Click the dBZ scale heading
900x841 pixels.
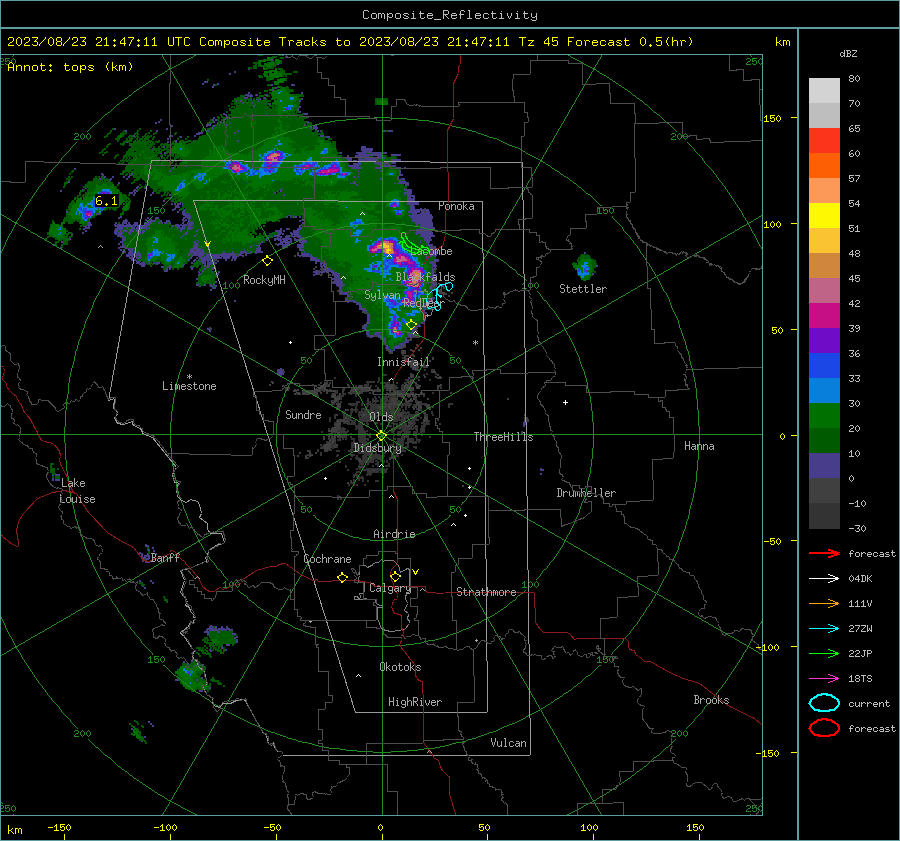click(x=848, y=54)
